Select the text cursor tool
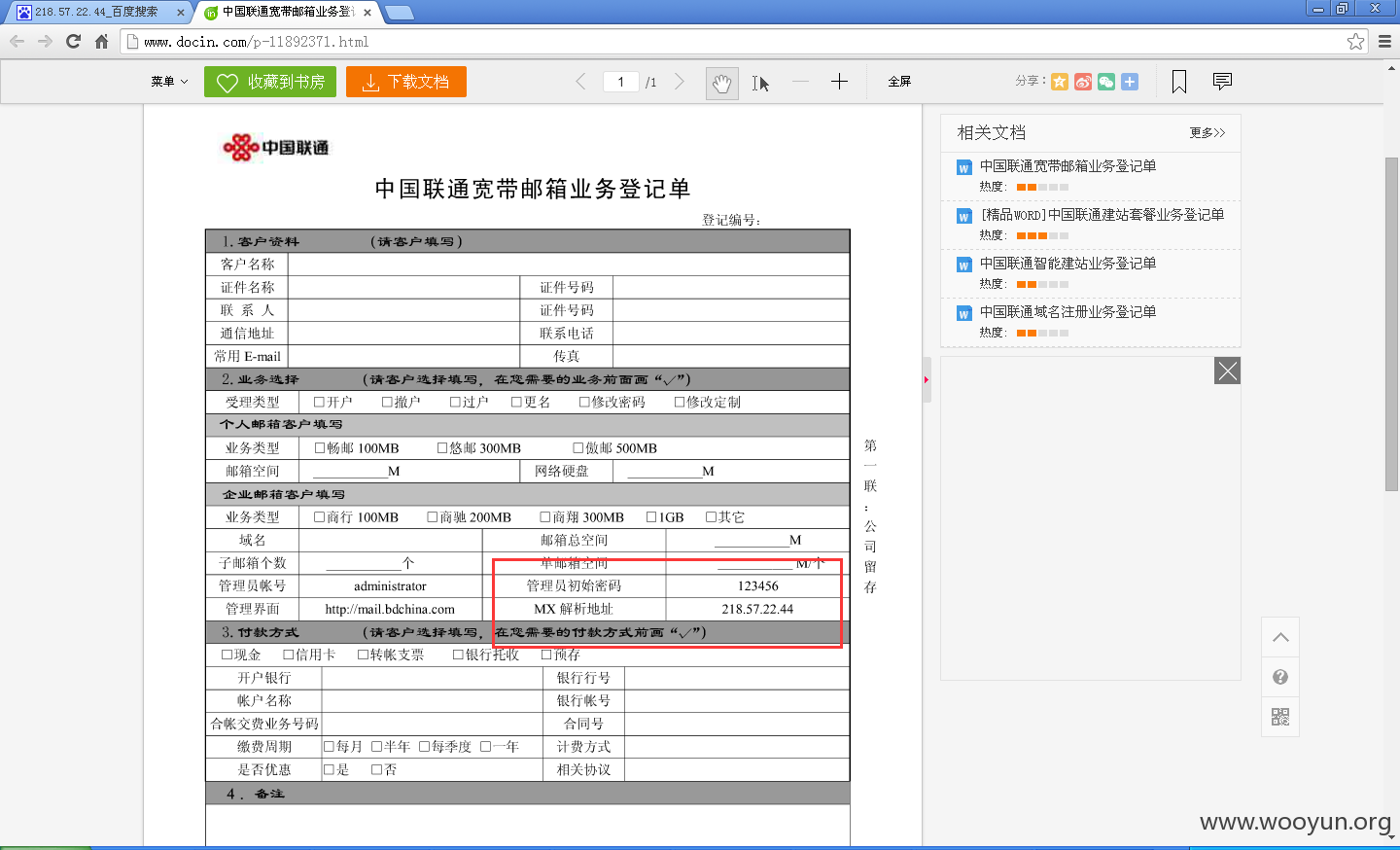The height and width of the screenshot is (850, 1400). (760, 83)
